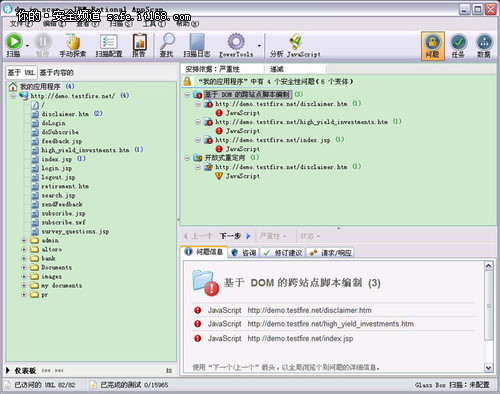Image resolution: width=500 pixels, height=394 pixels.
Task: Switch to the 修订建议 tab
Action: (x=283, y=253)
